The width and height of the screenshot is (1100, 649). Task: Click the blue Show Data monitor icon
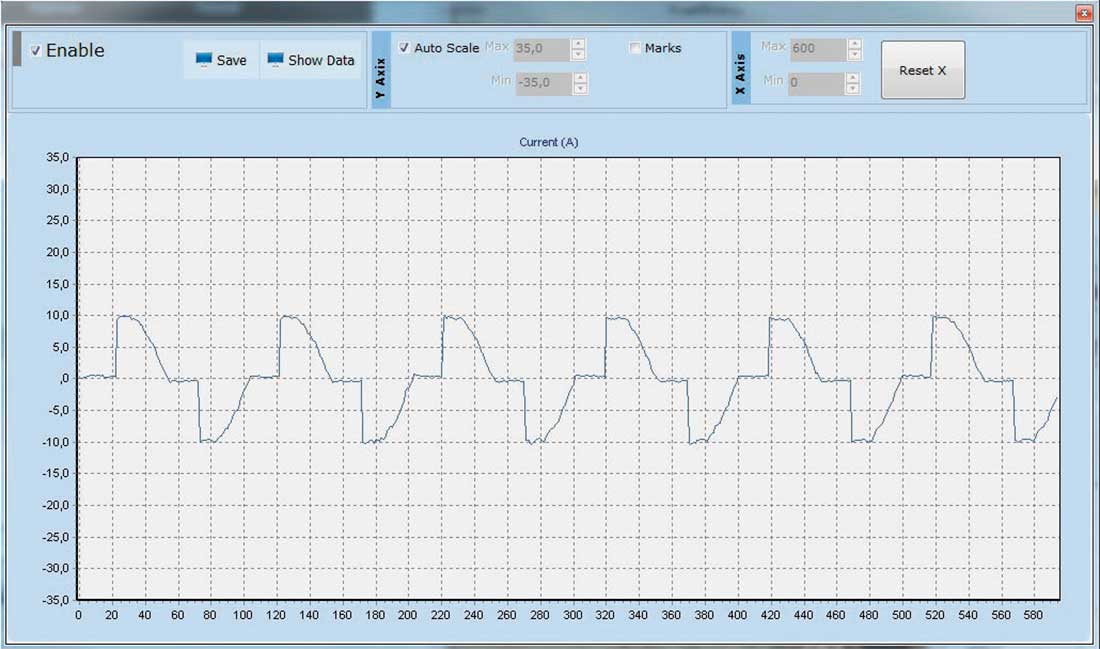pos(276,60)
